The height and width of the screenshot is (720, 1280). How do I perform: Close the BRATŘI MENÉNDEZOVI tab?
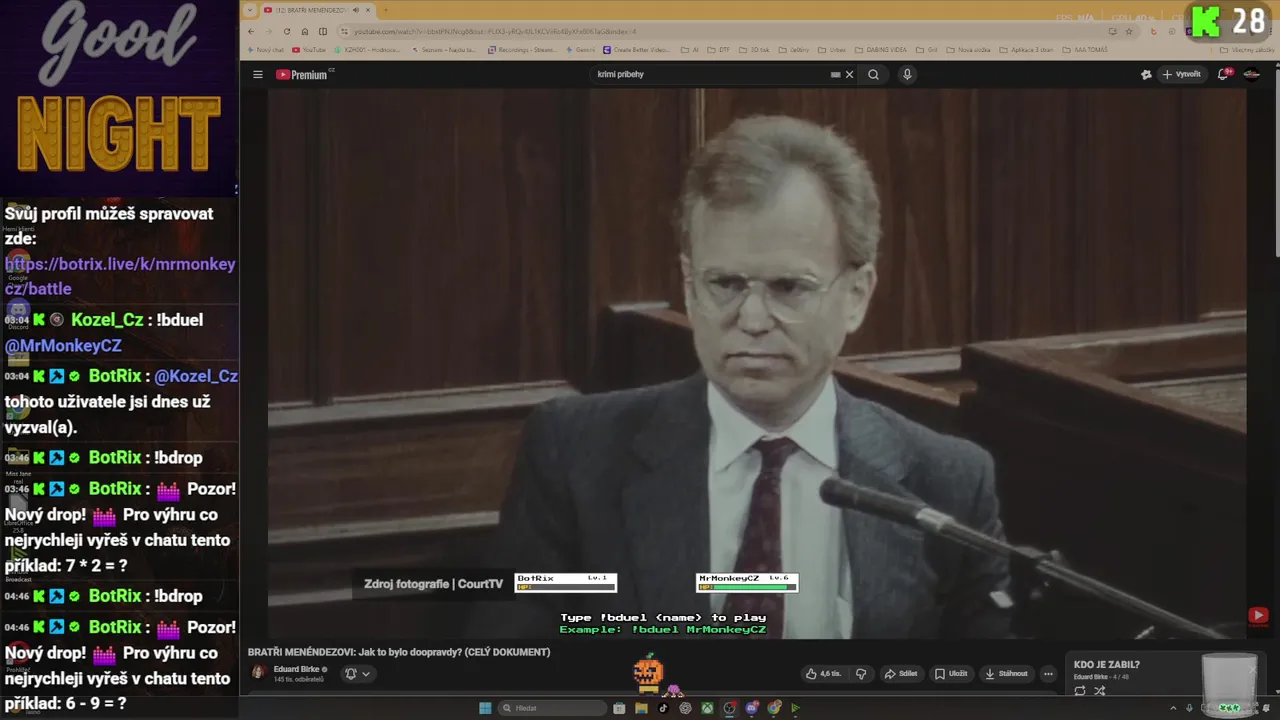point(368,10)
